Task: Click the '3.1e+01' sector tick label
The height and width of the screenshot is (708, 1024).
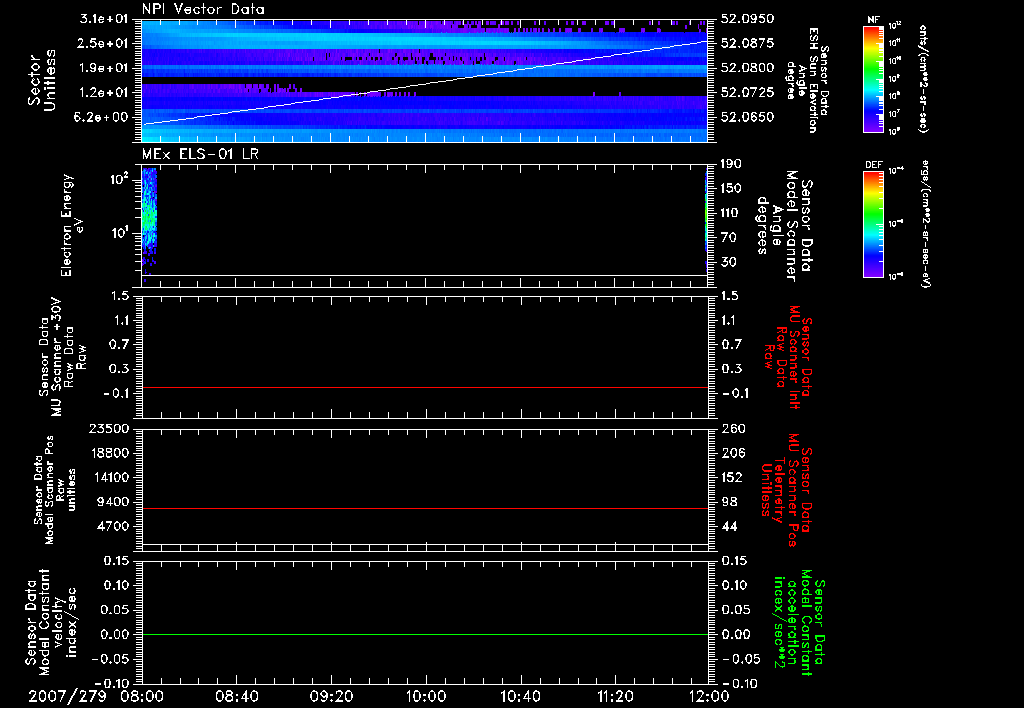Action: (104, 18)
